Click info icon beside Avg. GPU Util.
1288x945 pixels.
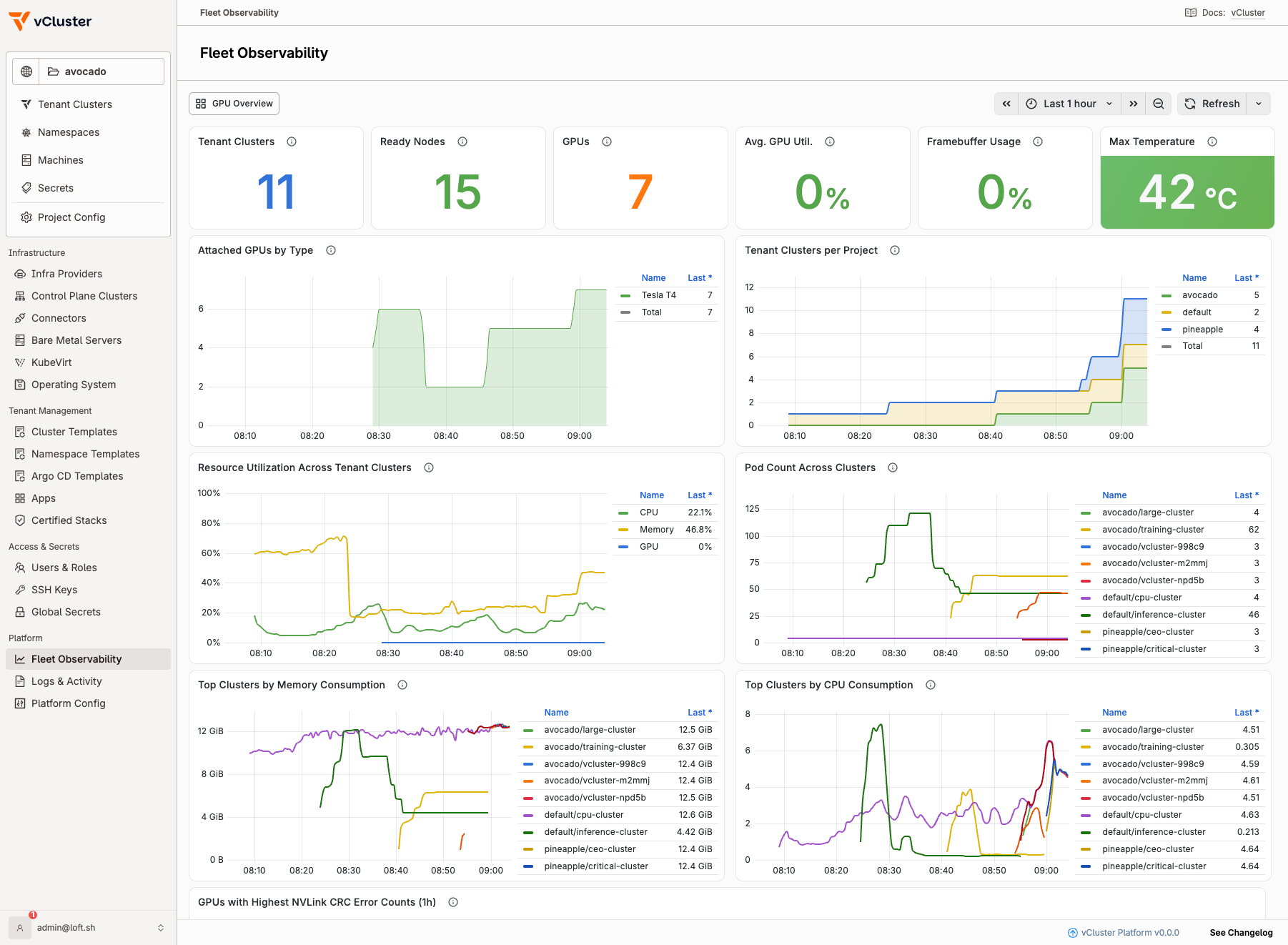click(x=830, y=142)
